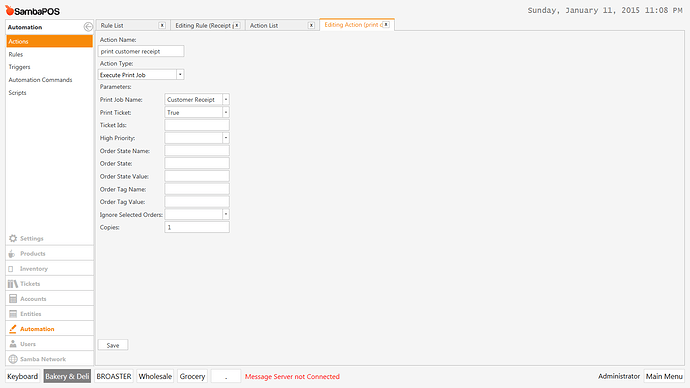Open Samba Network globe icon section

[13, 359]
